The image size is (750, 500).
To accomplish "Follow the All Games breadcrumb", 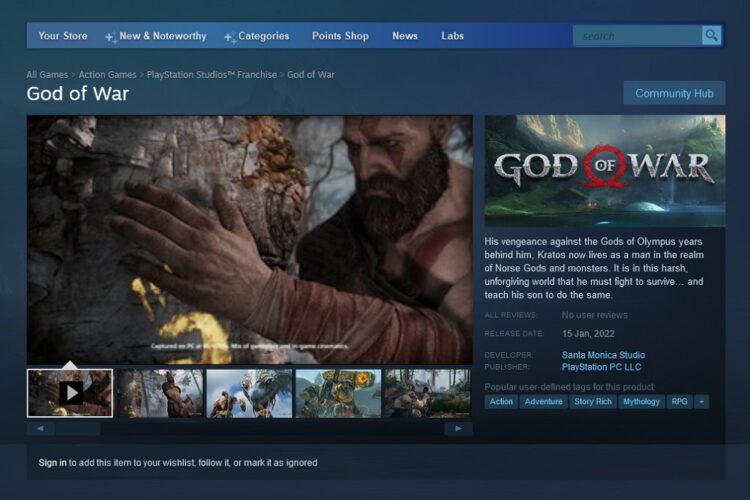I will 47,75.
